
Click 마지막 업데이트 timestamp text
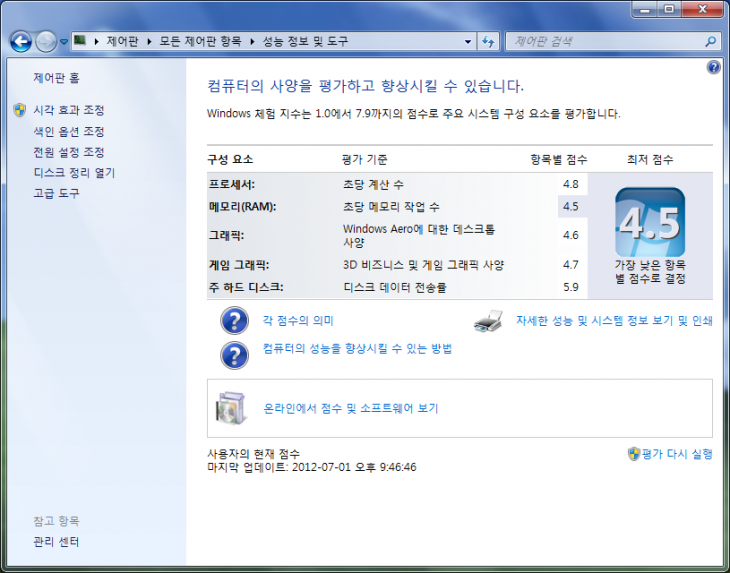click(312, 467)
